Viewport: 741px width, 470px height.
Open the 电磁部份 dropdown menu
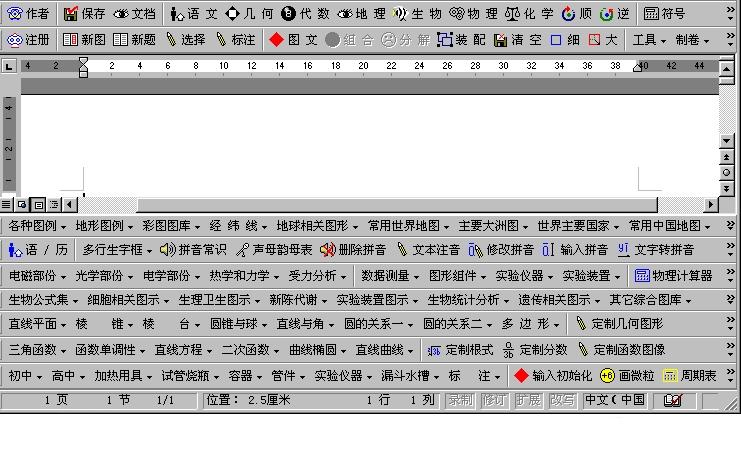(x=38, y=275)
